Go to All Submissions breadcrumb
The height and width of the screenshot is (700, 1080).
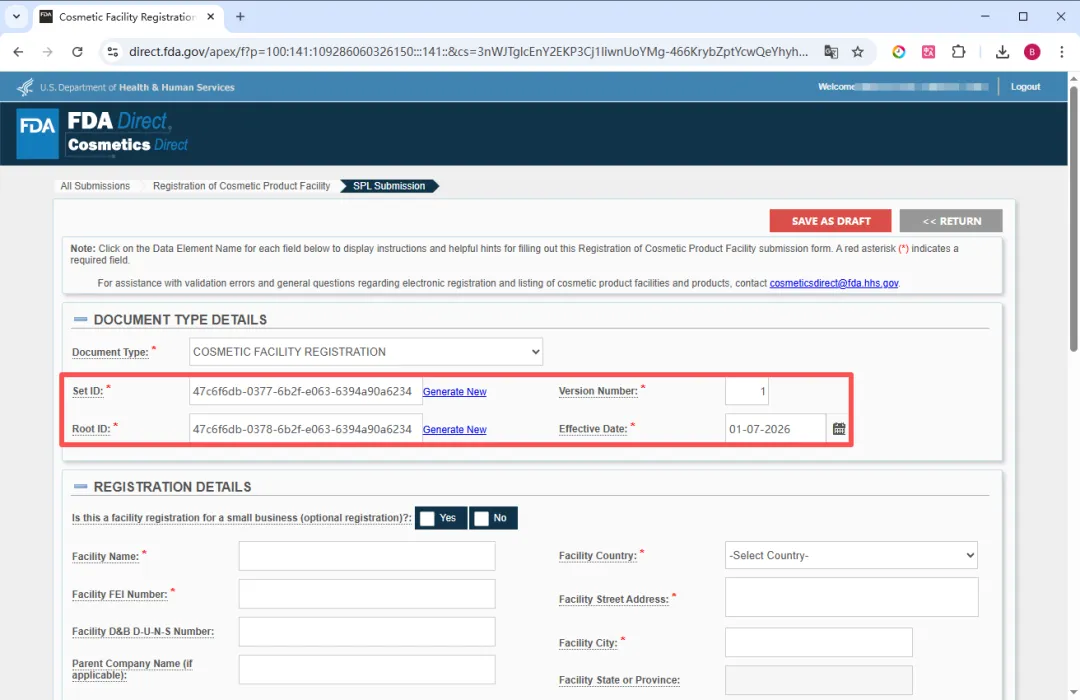[95, 186]
